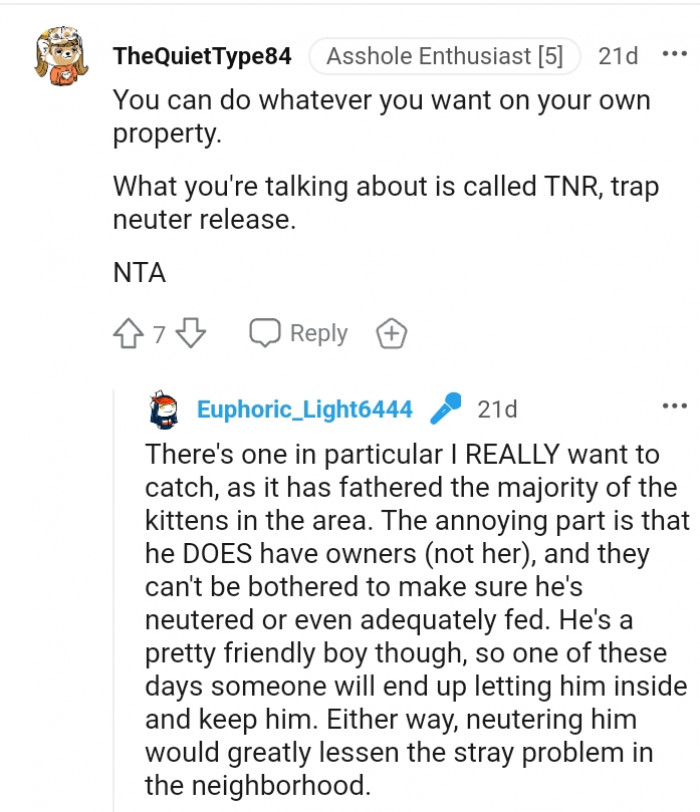The width and height of the screenshot is (700, 812).
Task: Open the TheQuietType84 username profile link
Action: (x=202, y=56)
